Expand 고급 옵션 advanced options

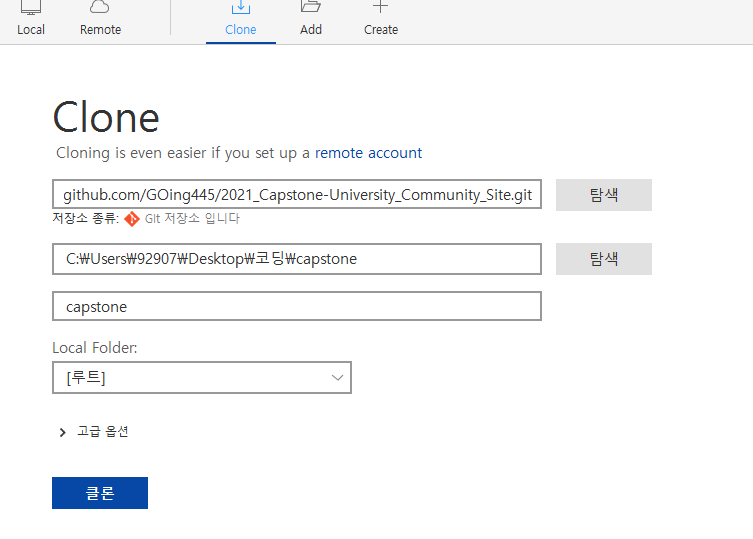[x=94, y=431]
